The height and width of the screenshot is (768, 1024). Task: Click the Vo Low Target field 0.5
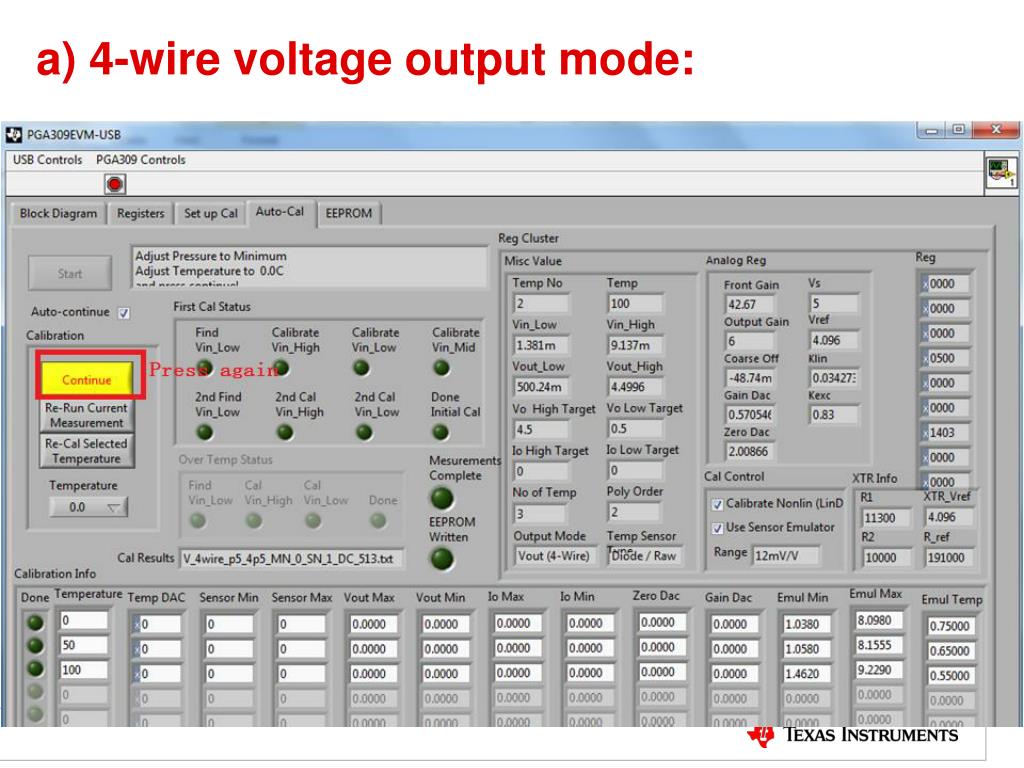(635, 428)
